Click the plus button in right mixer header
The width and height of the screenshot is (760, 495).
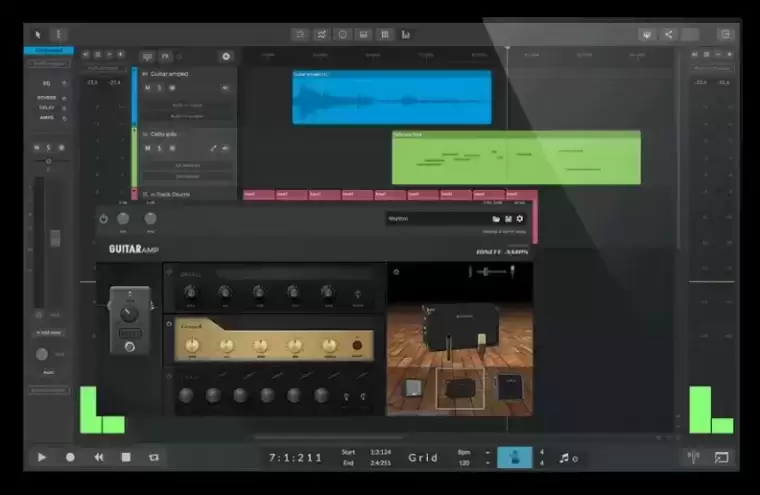tap(729, 55)
